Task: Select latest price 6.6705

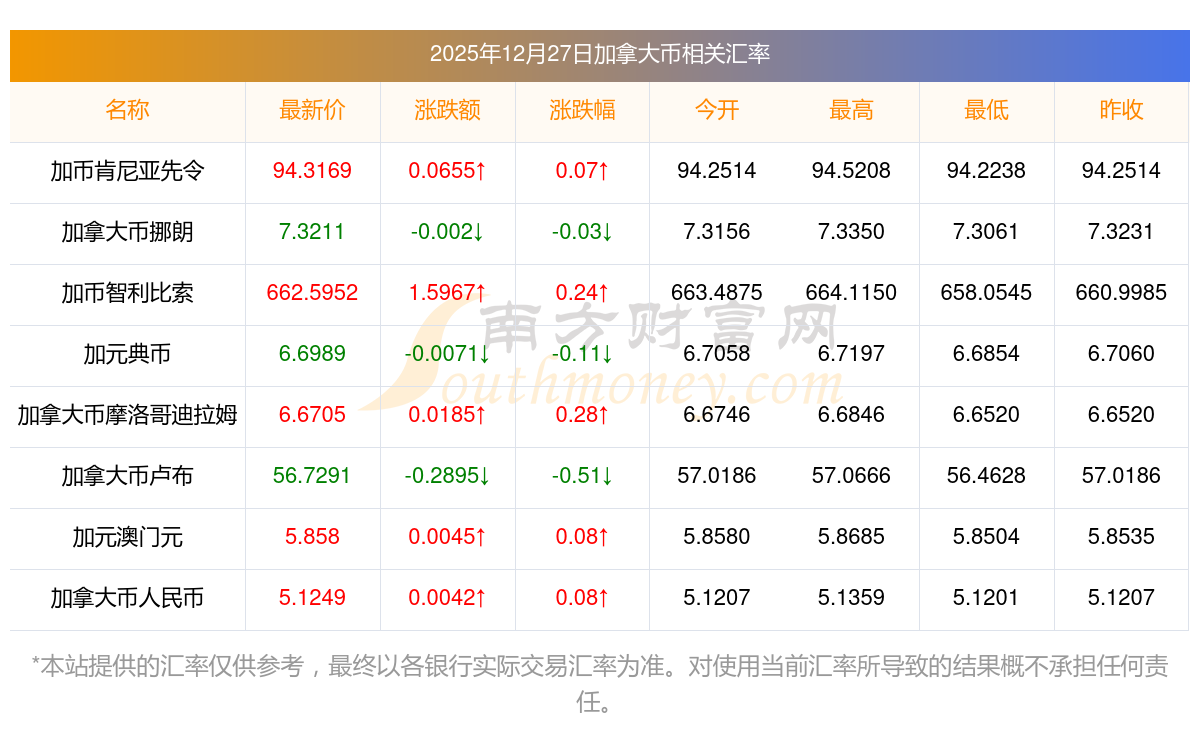Action: tap(312, 415)
